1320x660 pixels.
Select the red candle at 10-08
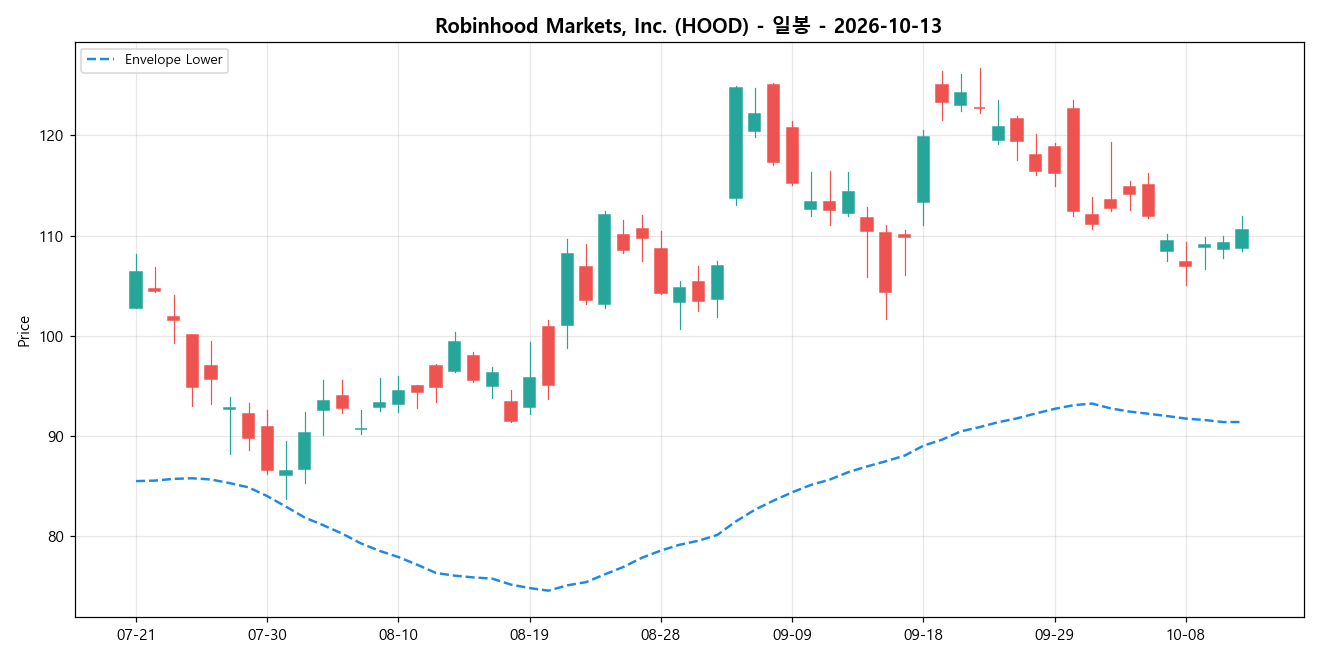tap(1185, 264)
